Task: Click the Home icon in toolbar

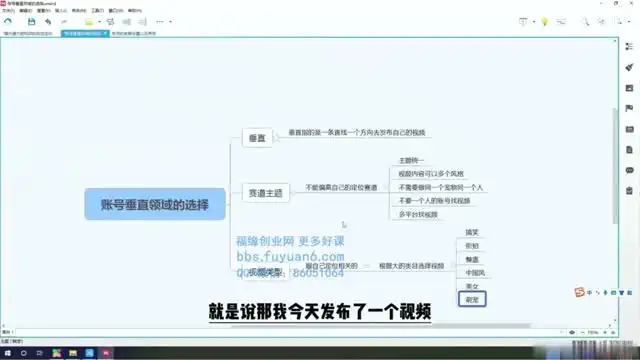Action: pyautogui.click(x=8, y=22)
